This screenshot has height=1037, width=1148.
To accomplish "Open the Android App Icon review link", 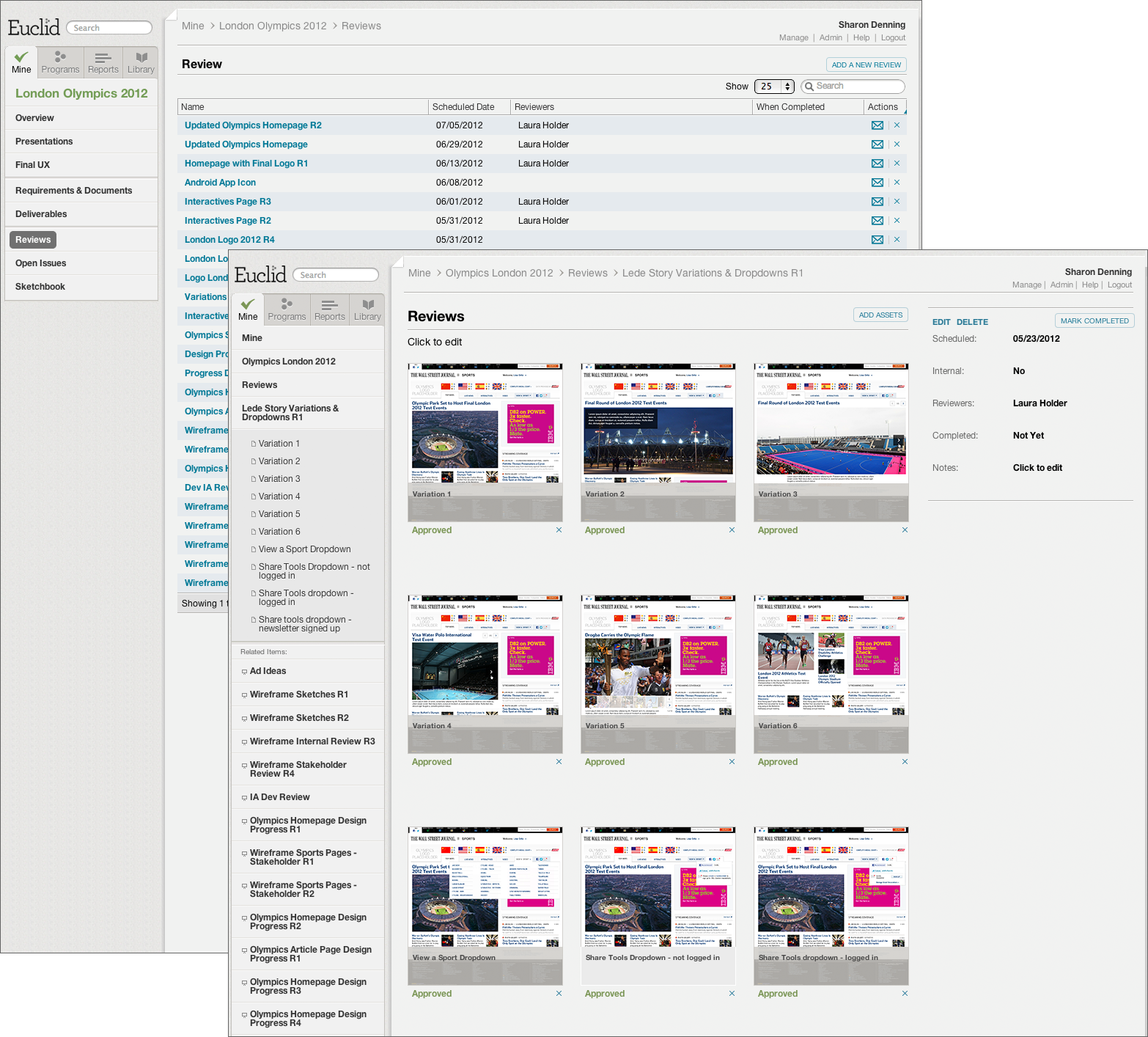I will pos(220,183).
